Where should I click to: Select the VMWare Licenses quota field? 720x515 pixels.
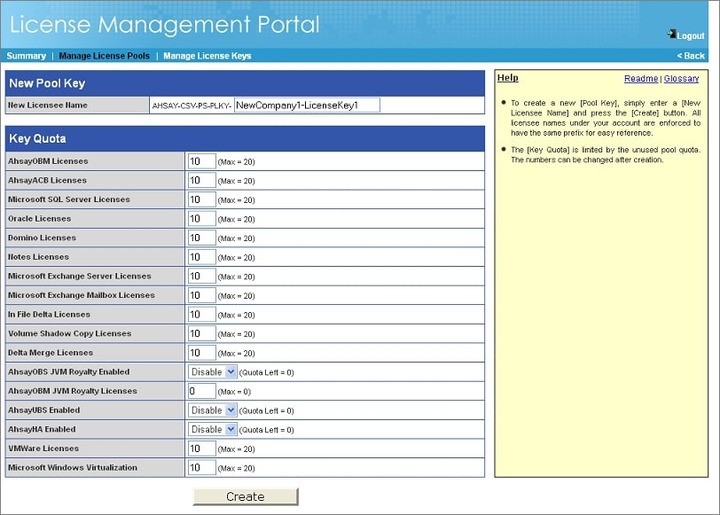coord(201,448)
